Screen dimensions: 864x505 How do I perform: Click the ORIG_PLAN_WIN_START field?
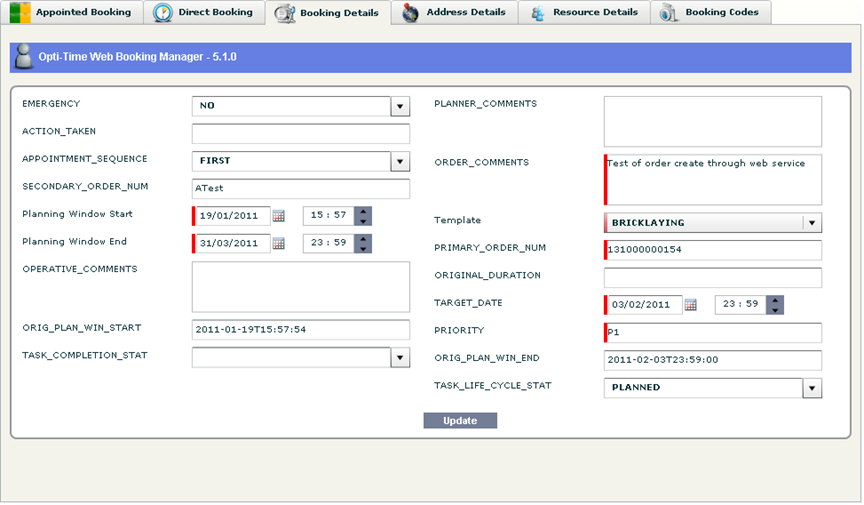[301, 330]
